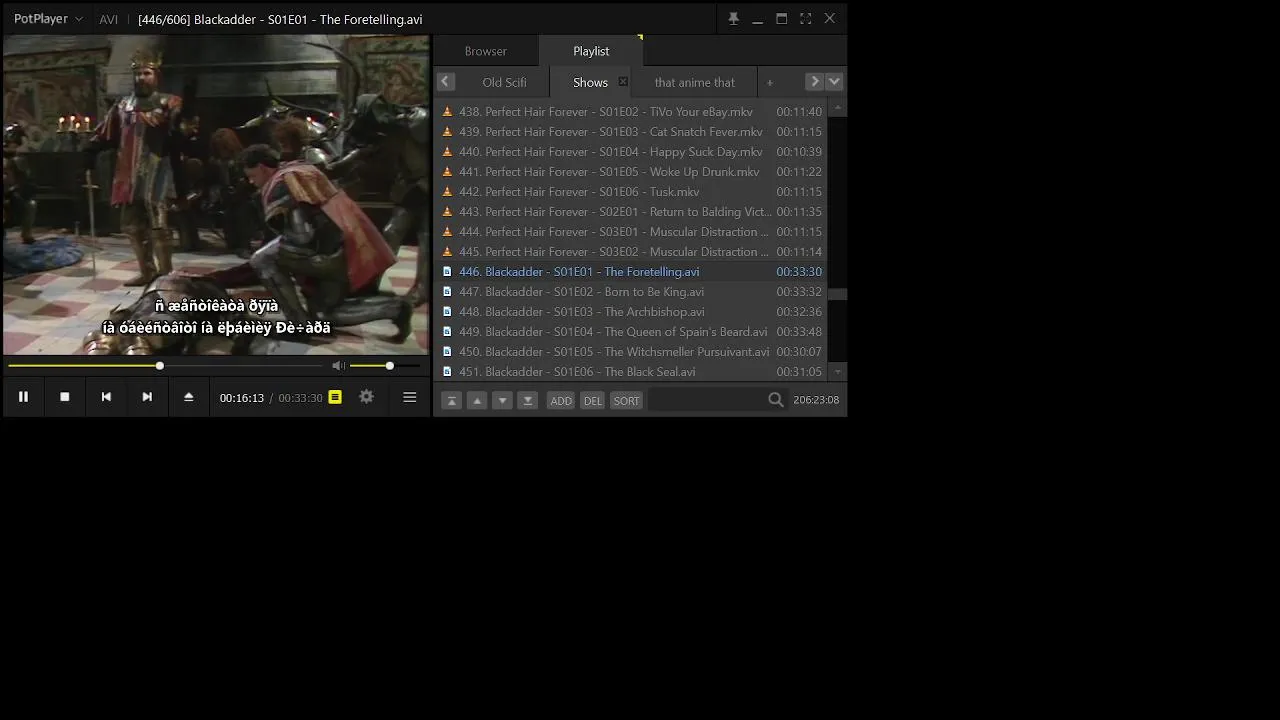
Task: Select 439. Cat Snatch Fever.mkv
Action: pyautogui.click(x=632, y=132)
